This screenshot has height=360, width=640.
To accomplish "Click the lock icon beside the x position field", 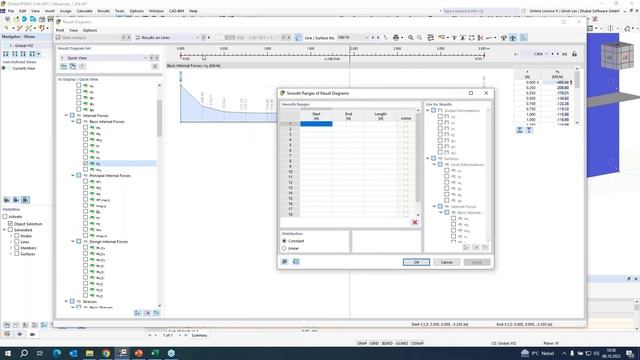I will click(574, 54).
